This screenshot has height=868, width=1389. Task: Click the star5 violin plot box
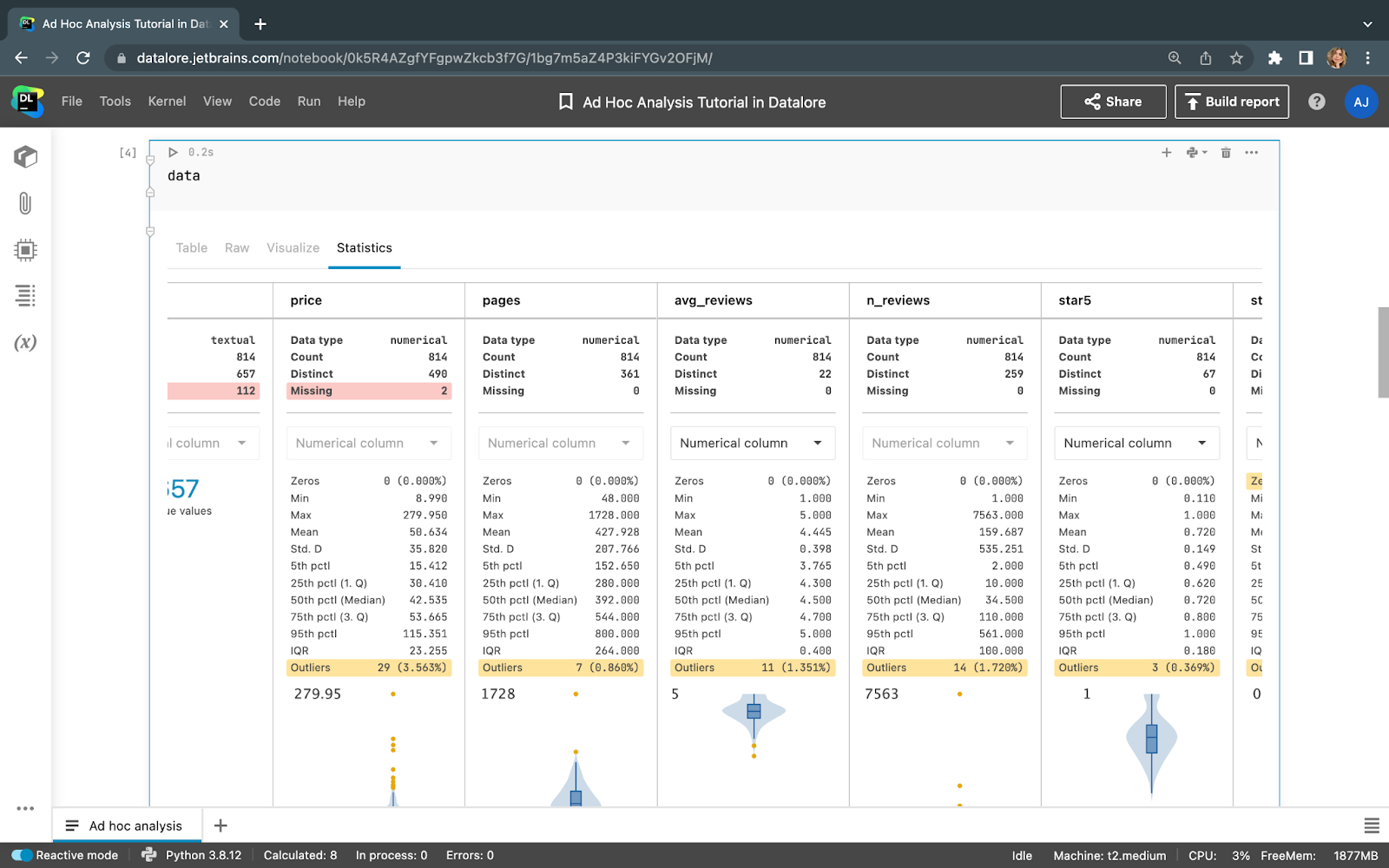pyautogui.click(x=1152, y=739)
